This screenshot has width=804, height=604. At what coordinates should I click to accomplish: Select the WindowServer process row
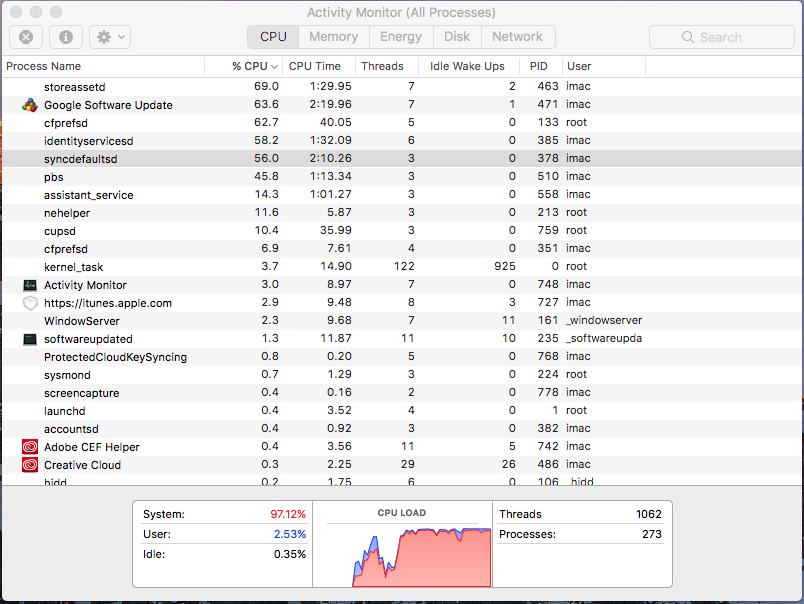403,321
